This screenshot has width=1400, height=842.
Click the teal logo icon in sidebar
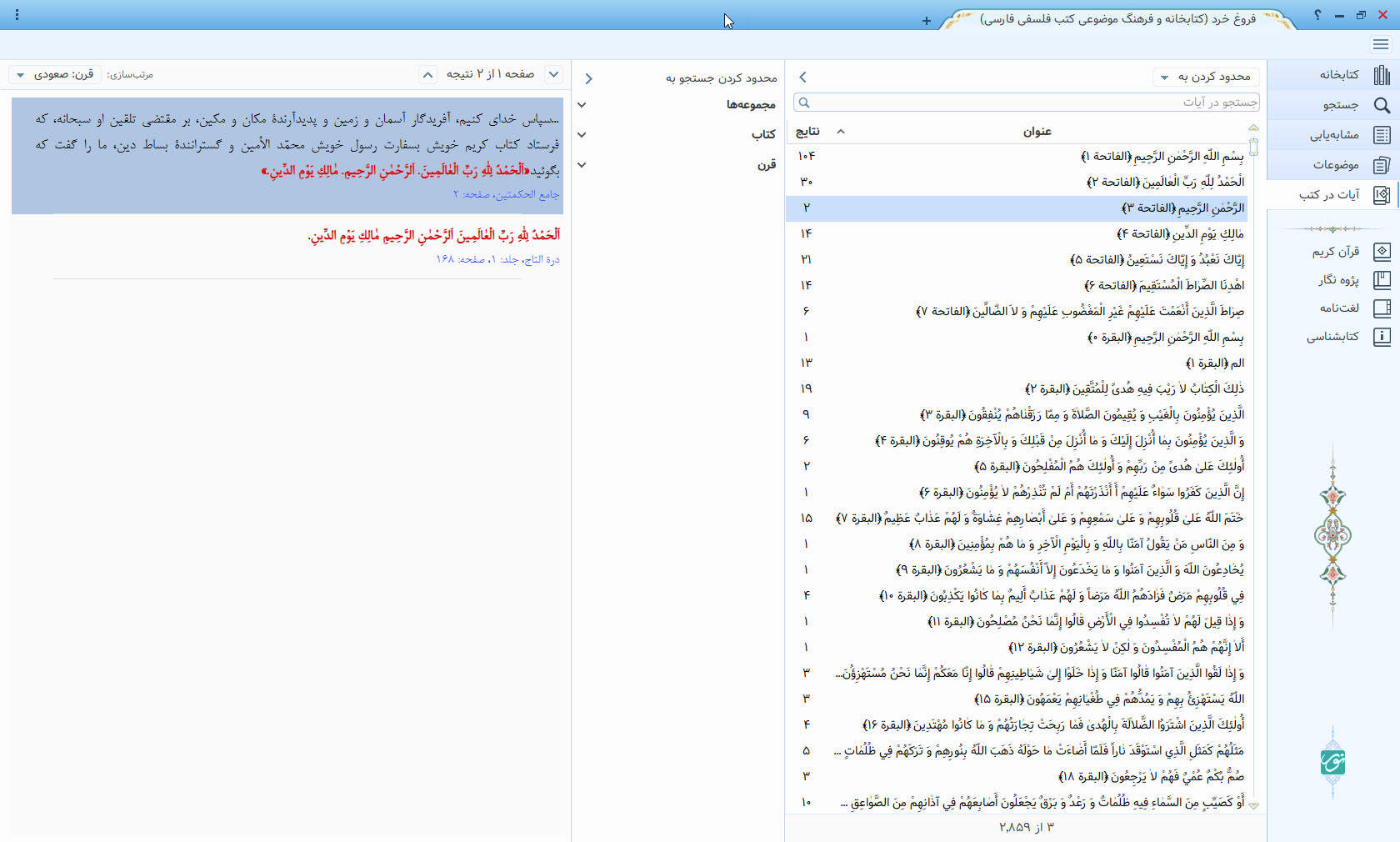point(1332,761)
